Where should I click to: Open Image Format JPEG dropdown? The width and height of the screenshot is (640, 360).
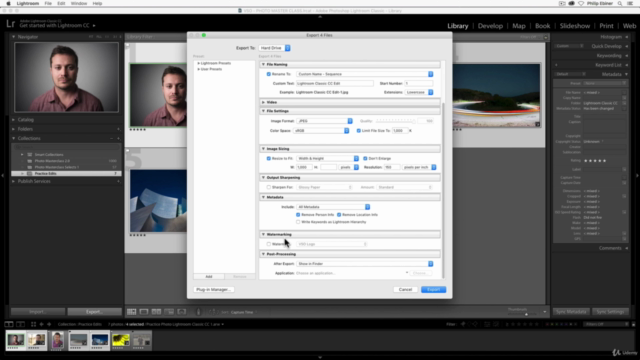[x=324, y=121]
